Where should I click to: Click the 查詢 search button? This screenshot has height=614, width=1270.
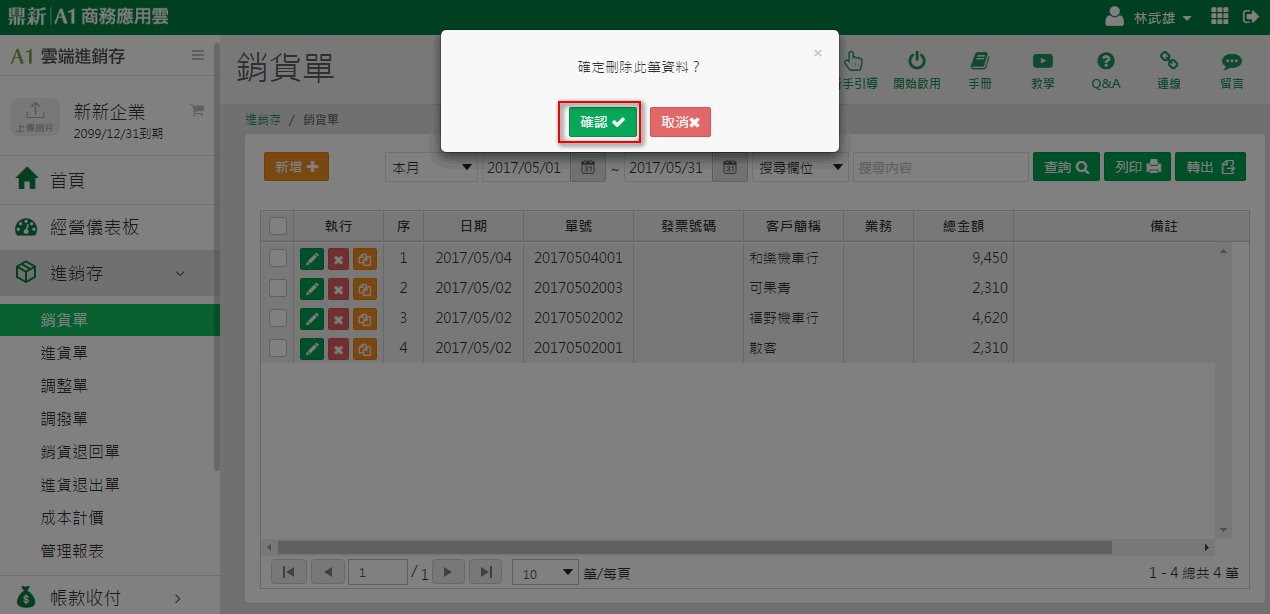tap(1066, 167)
